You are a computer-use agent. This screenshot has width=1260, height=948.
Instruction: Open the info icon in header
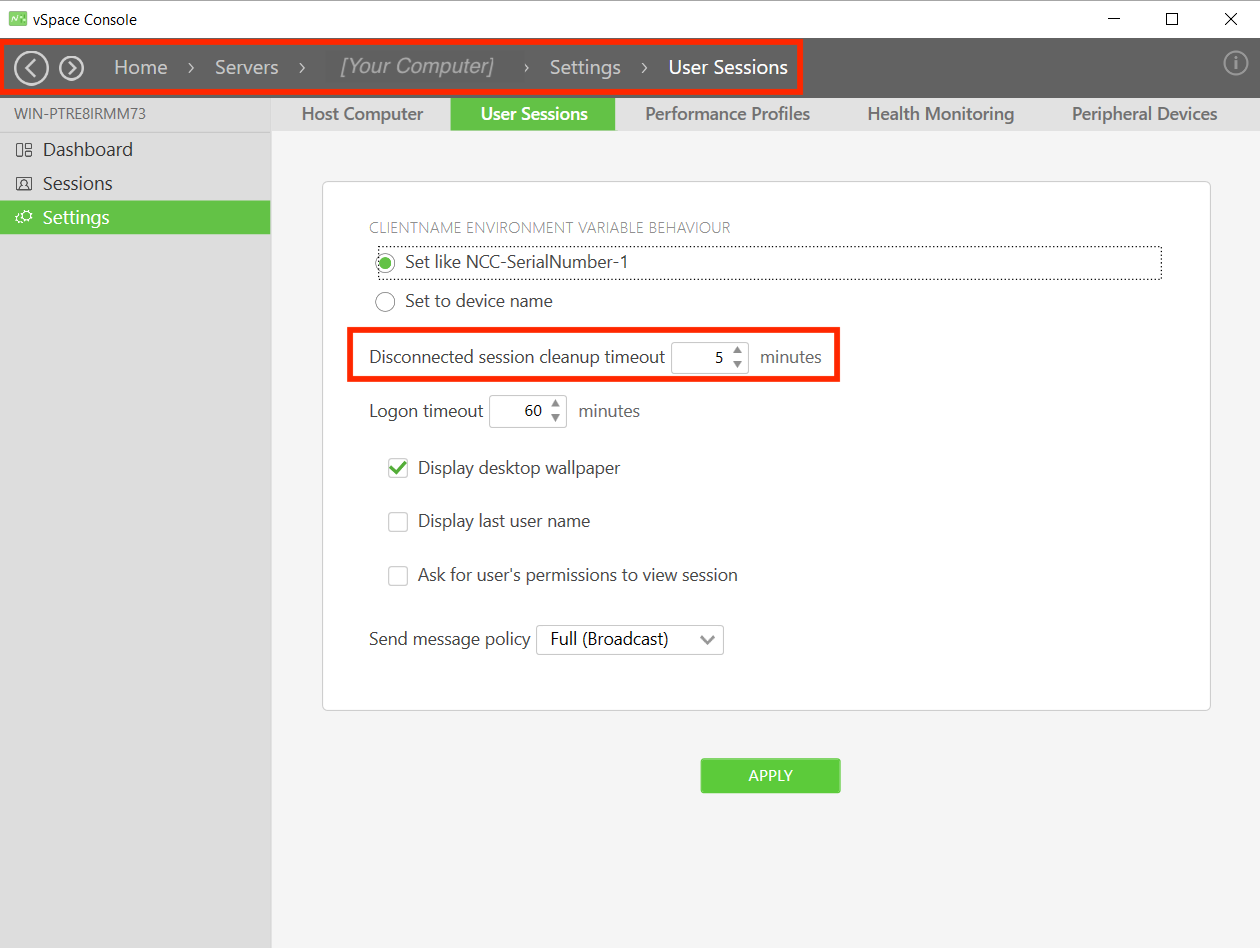tap(1236, 63)
